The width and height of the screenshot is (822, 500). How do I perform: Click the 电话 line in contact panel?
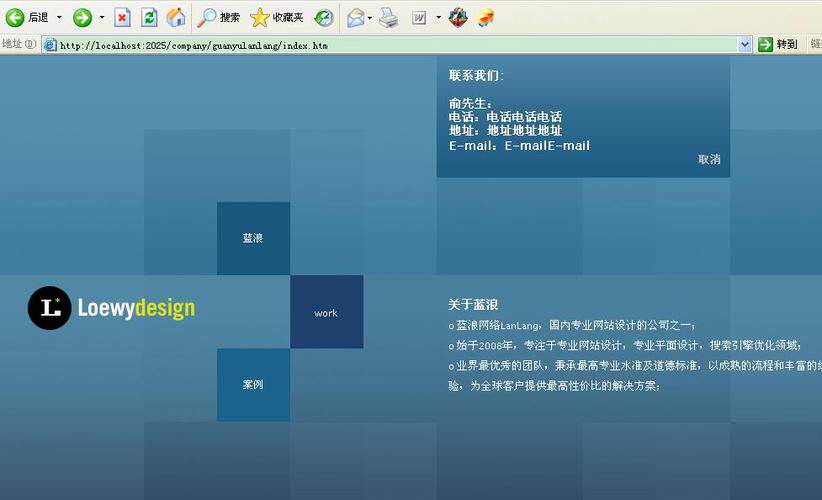[505, 117]
